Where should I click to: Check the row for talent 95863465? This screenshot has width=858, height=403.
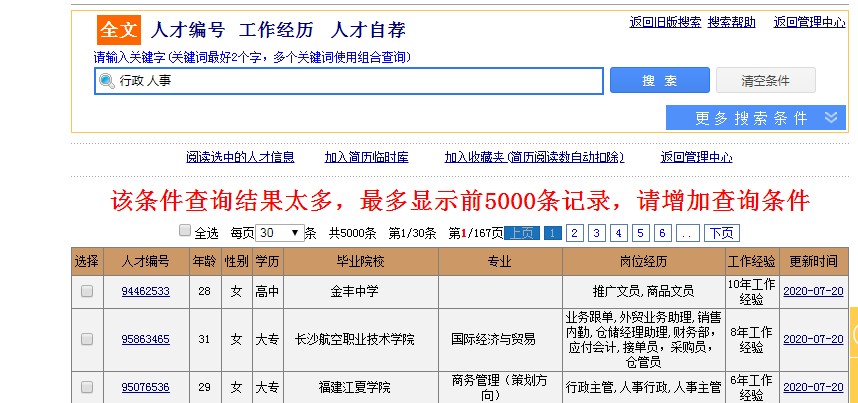pyautogui.click(x=87, y=339)
